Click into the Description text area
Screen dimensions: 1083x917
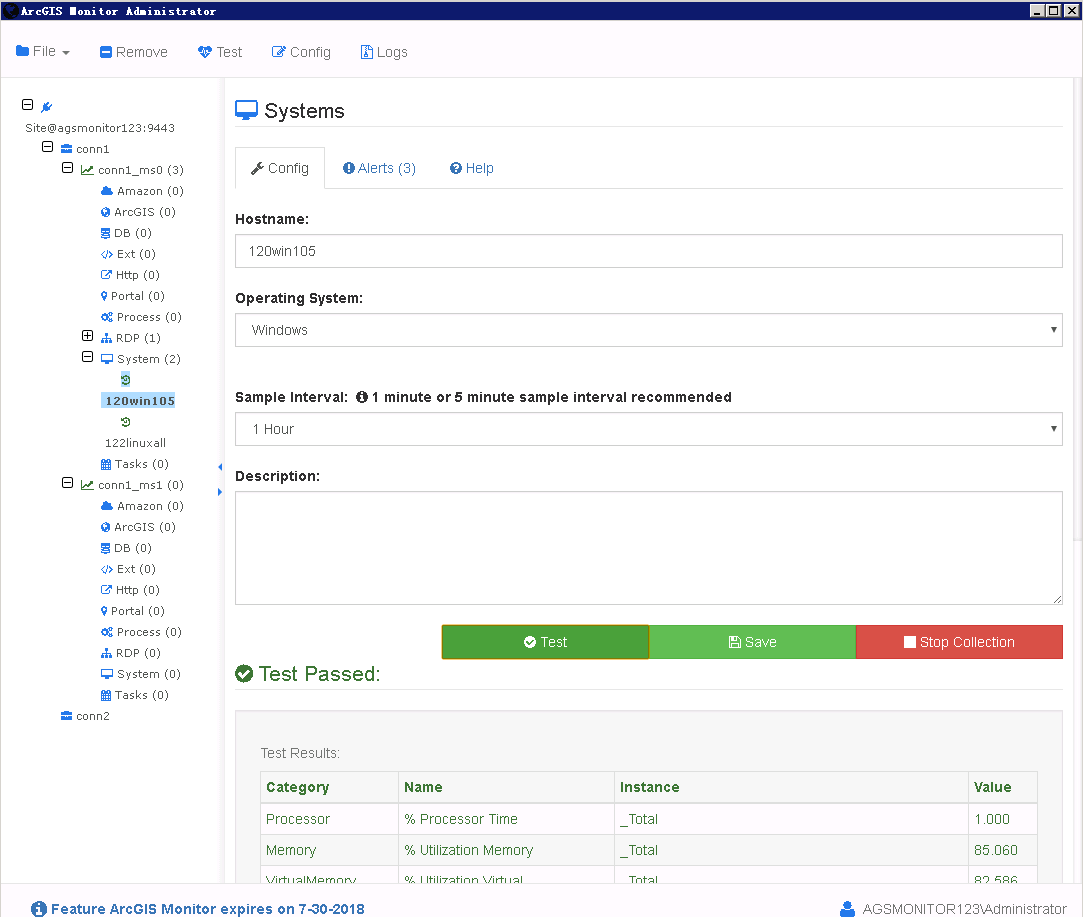[x=649, y=548]
